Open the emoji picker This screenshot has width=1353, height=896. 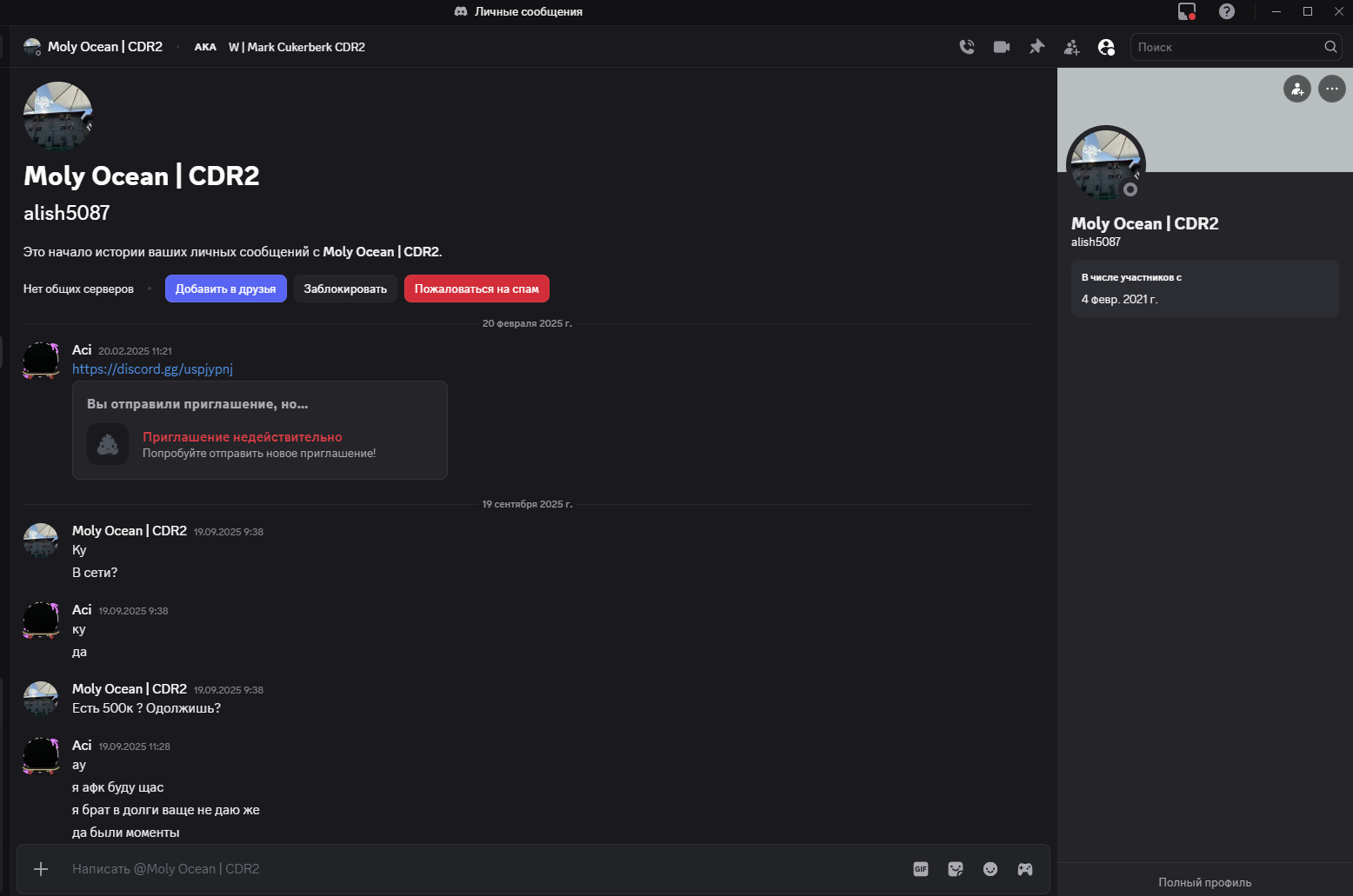(x=990, y=869)
